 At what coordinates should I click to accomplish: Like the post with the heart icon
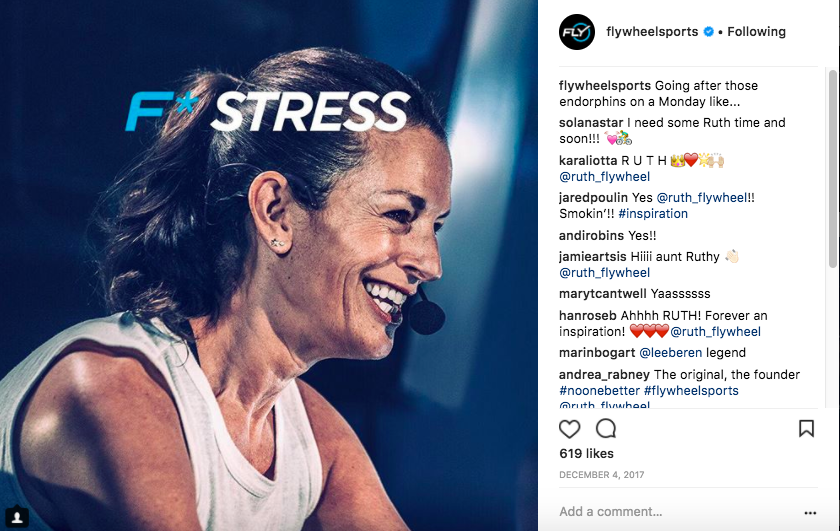click(x=569, y=429)
